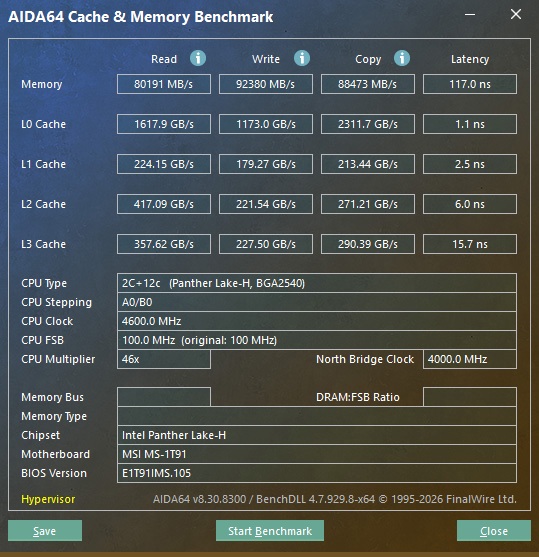Click the L2 Cache read 417.09 GB/s
This screenshot has height=557, width=539.
pyautogui.click(x=164, y=204)
